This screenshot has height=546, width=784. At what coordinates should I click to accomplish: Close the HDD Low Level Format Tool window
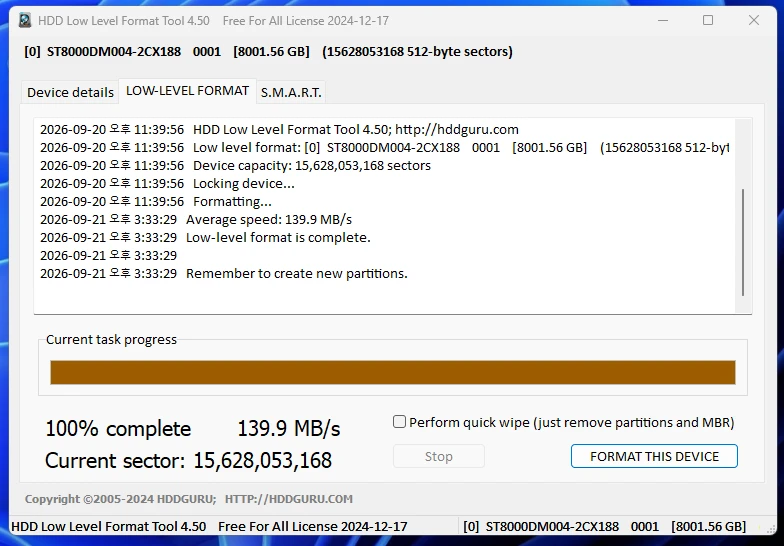pos(754,20)
